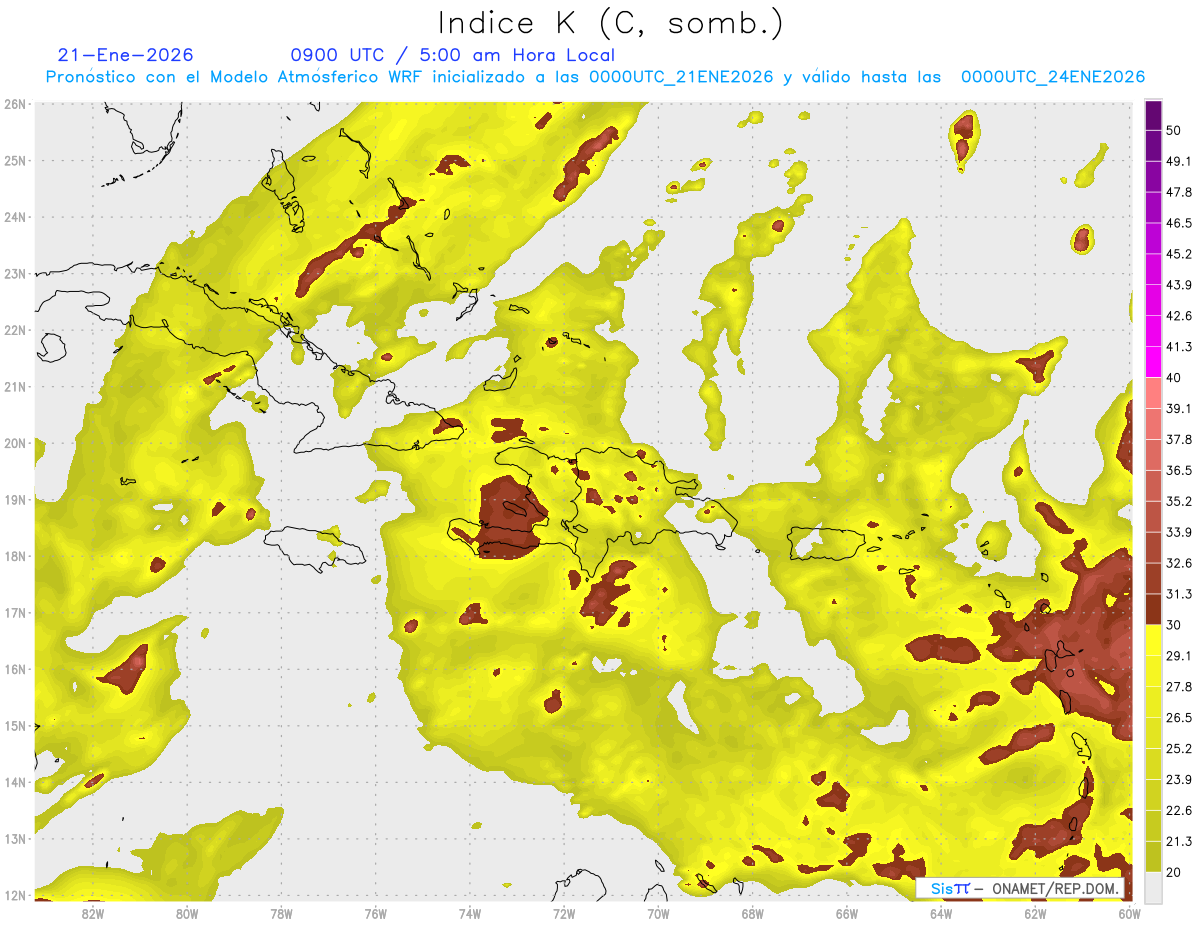Click the latitude axis label "14N"
1200x927 pixels.
15,782
